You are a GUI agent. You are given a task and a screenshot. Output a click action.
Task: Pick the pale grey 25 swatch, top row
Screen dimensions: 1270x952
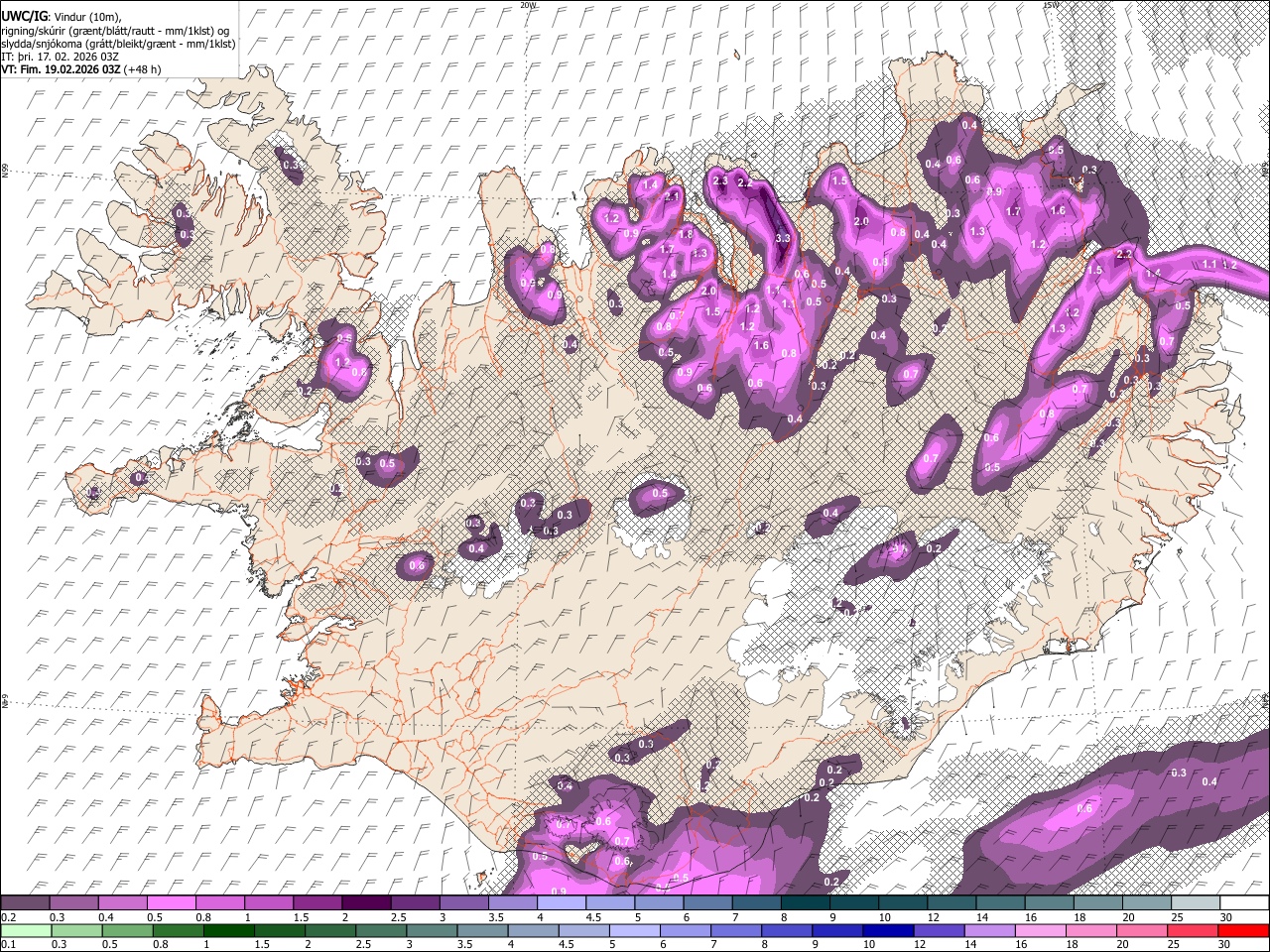1195,903
